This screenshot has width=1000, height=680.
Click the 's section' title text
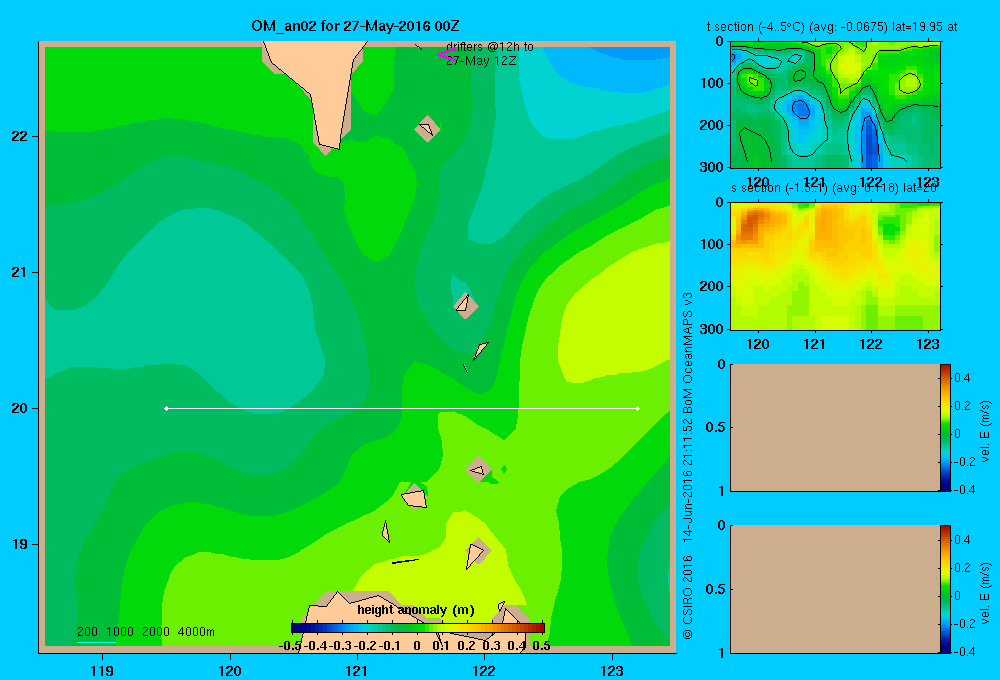755,188
